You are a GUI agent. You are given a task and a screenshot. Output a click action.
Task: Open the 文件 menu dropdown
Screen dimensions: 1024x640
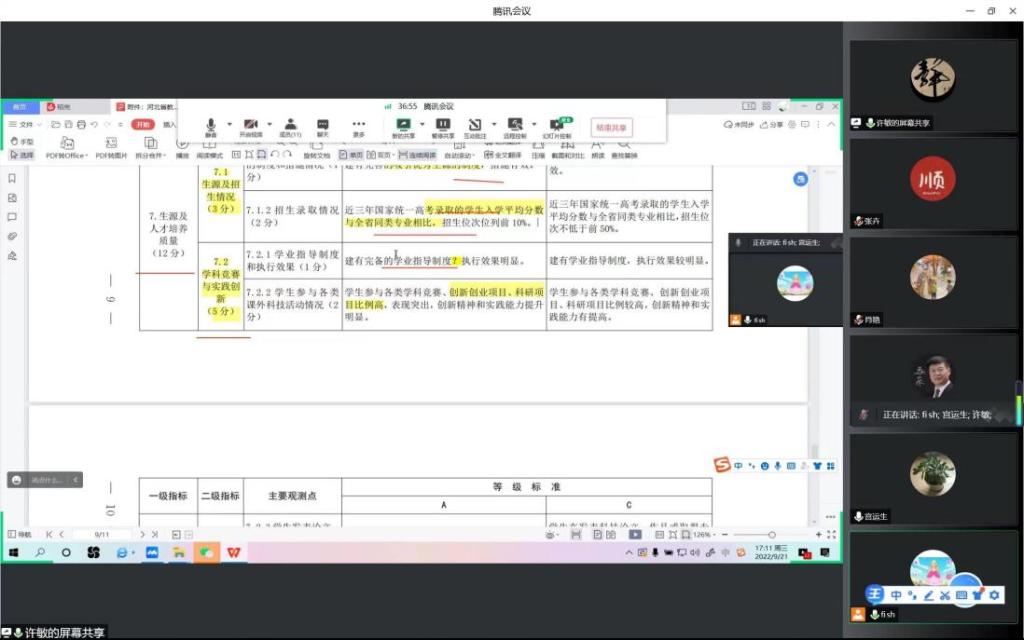[x=26, y=125]
